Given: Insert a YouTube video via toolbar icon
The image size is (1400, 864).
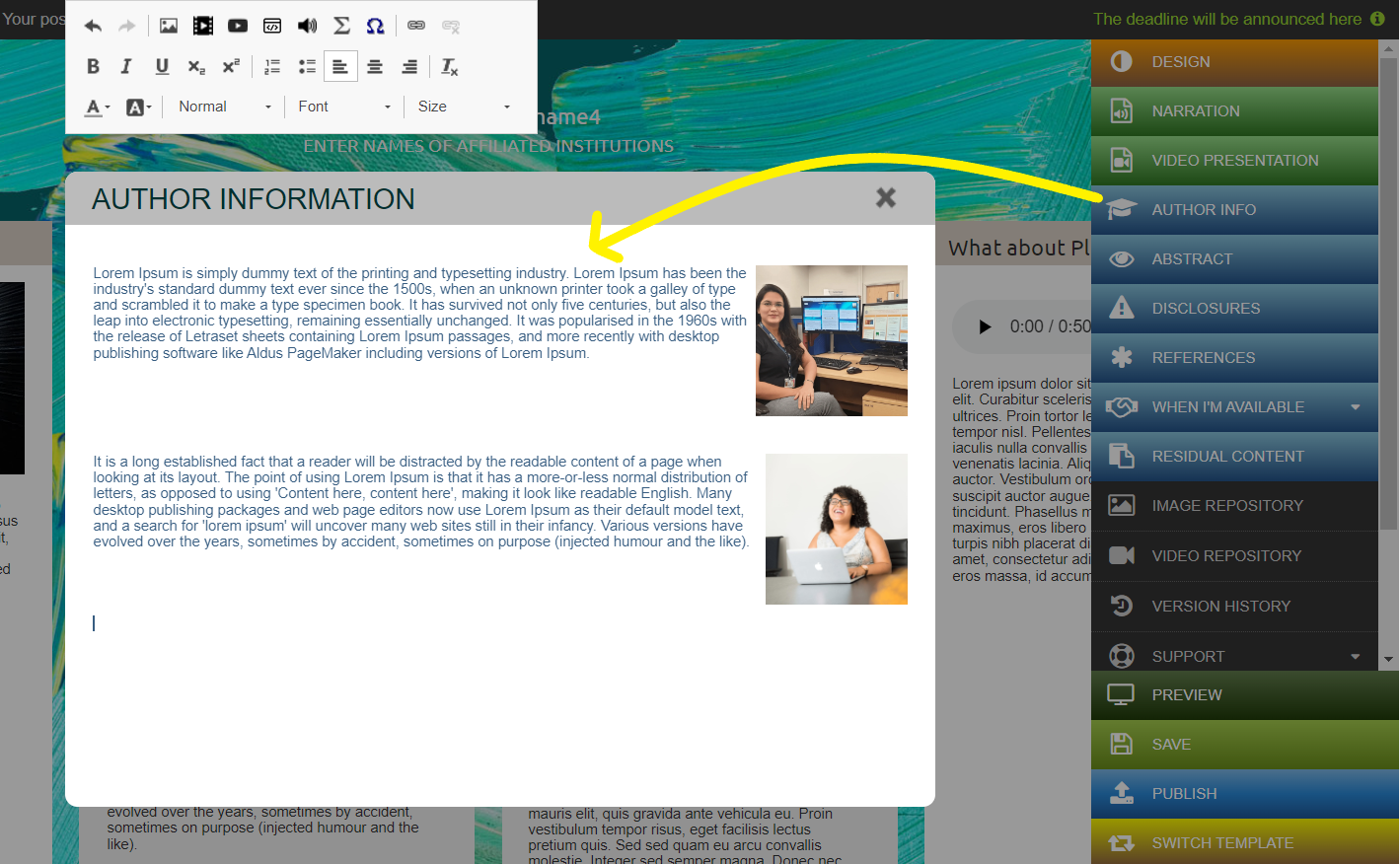Looking at the screenshot, I should (x=238, y=26).
